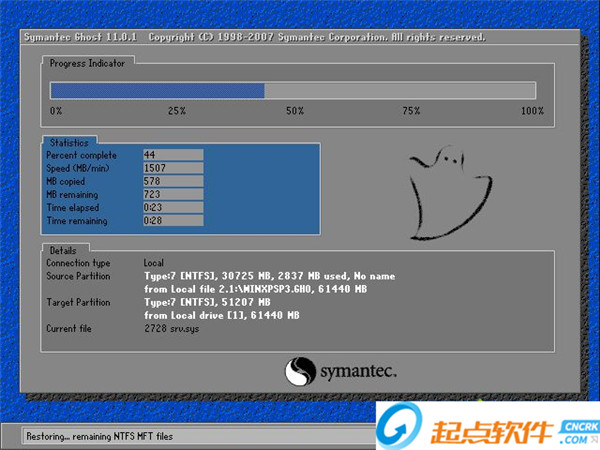The height and width of the screenshot is (450, 600).
Task: Click the 'Current file' label
Action: 69,328
